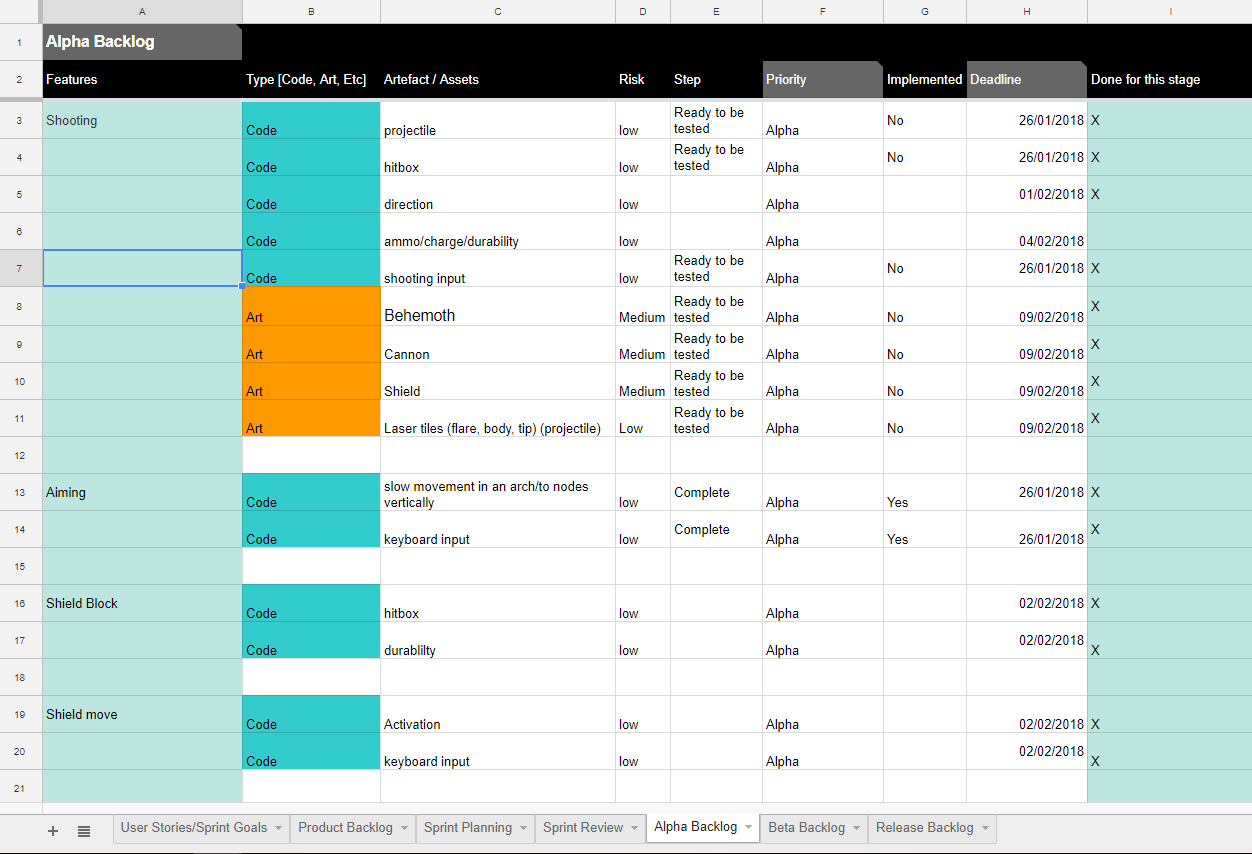Select the column H header

pyautogui.click(x=1026, y=11)
